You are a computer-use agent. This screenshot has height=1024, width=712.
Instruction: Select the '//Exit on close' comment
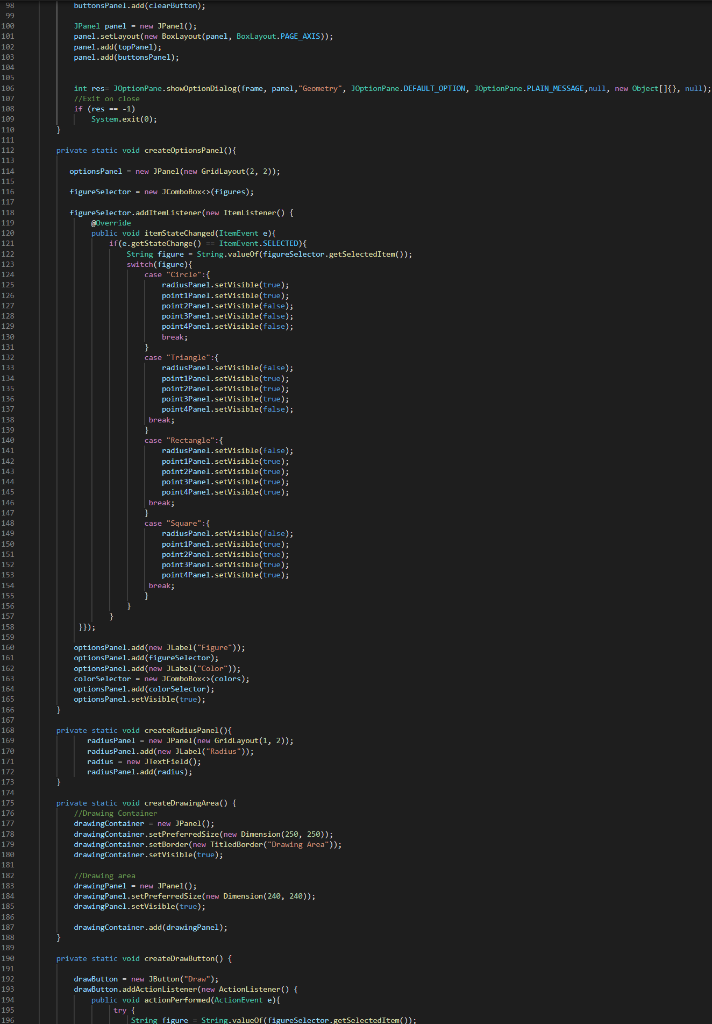106,99
